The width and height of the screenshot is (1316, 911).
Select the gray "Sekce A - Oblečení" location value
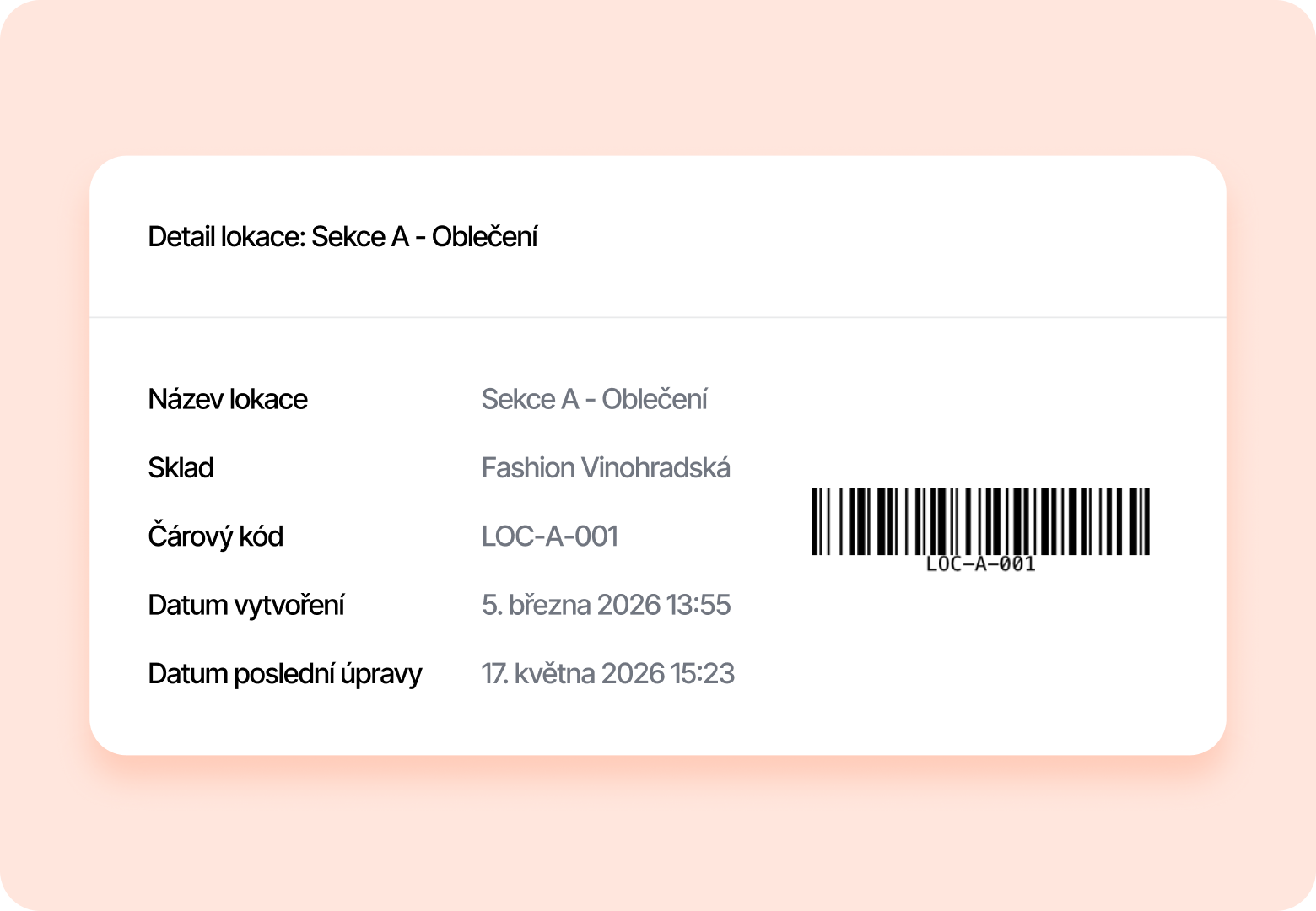click(x=594, y=399)
